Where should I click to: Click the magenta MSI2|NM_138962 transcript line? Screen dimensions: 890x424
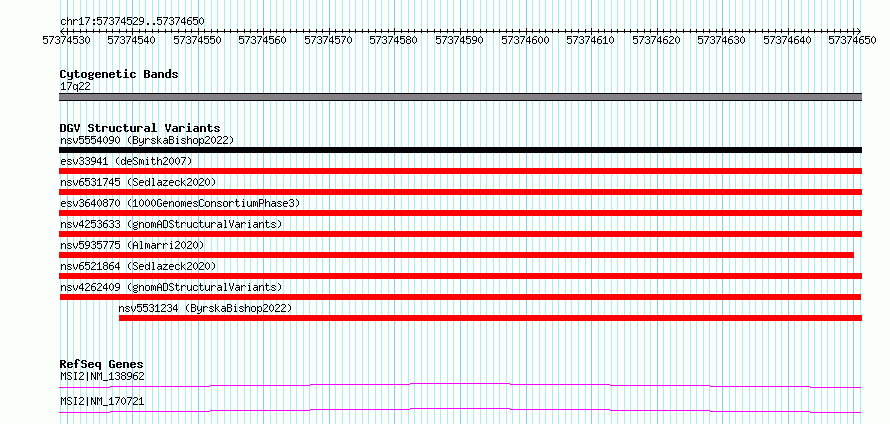(460, 385)
